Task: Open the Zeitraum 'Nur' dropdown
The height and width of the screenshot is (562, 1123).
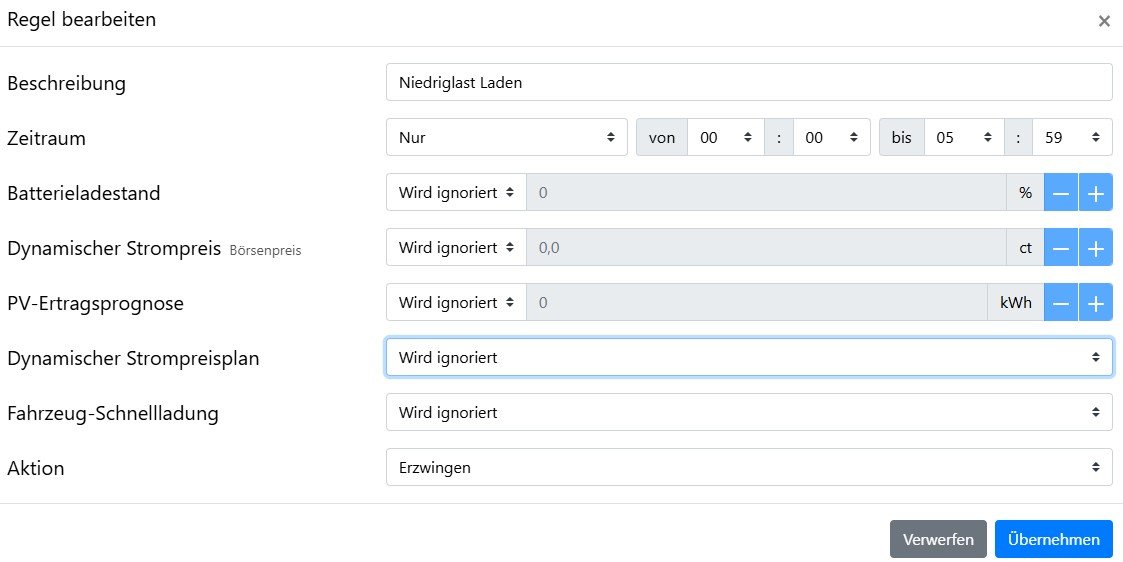Action: click(x=507, y=138)
